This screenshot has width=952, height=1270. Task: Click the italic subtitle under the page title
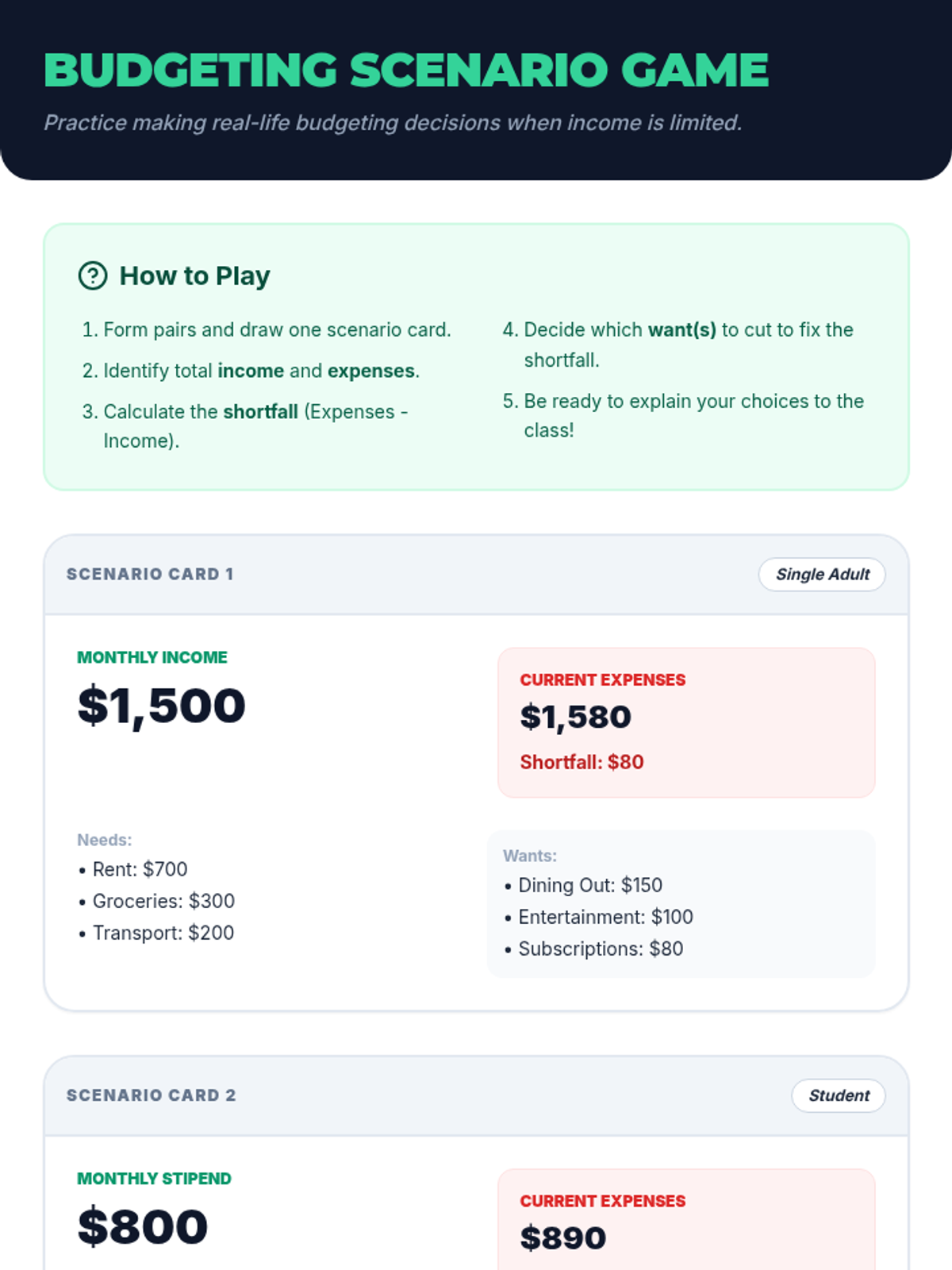coord(393,123)
